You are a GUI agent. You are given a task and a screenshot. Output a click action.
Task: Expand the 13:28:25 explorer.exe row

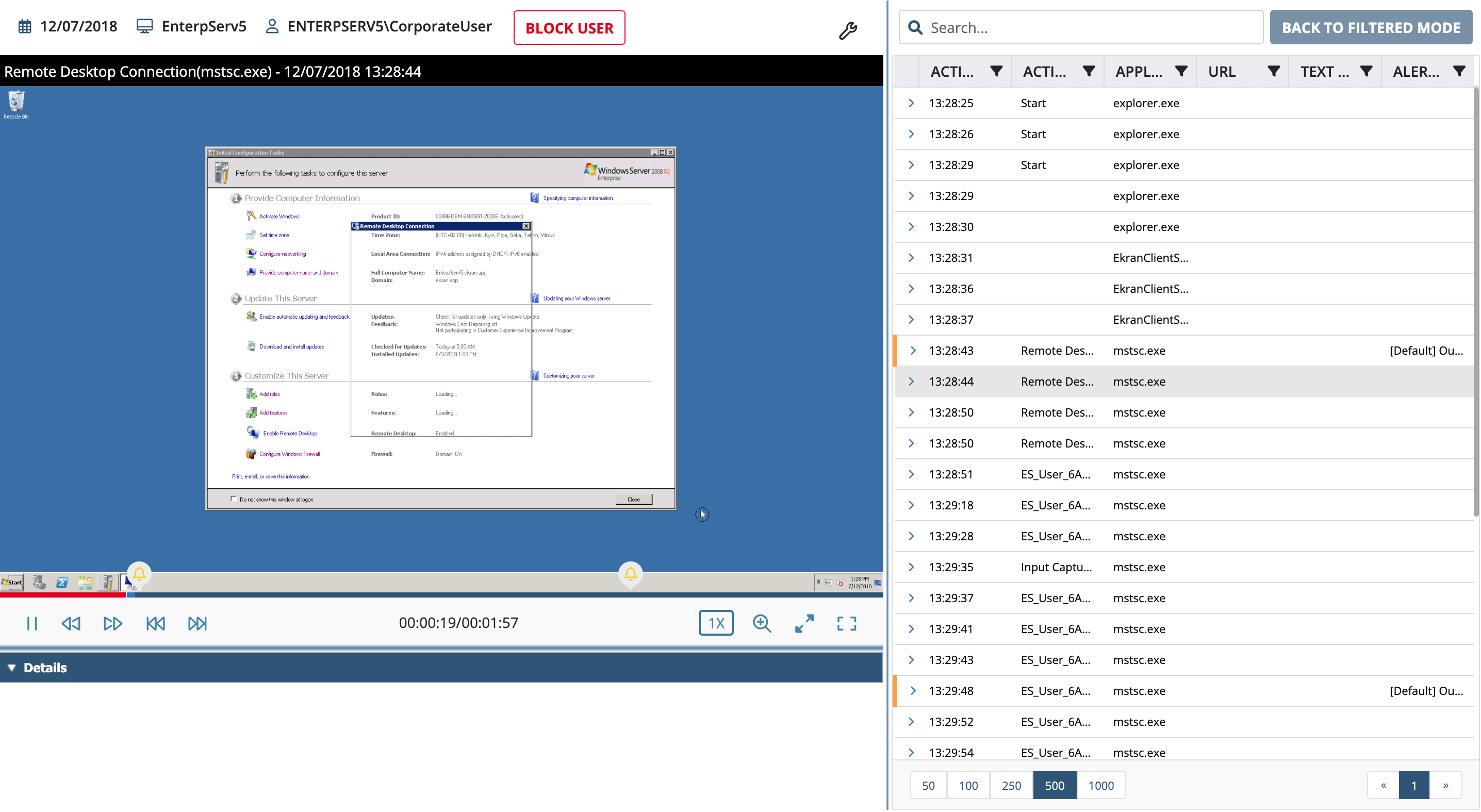(x=911, y=103)
